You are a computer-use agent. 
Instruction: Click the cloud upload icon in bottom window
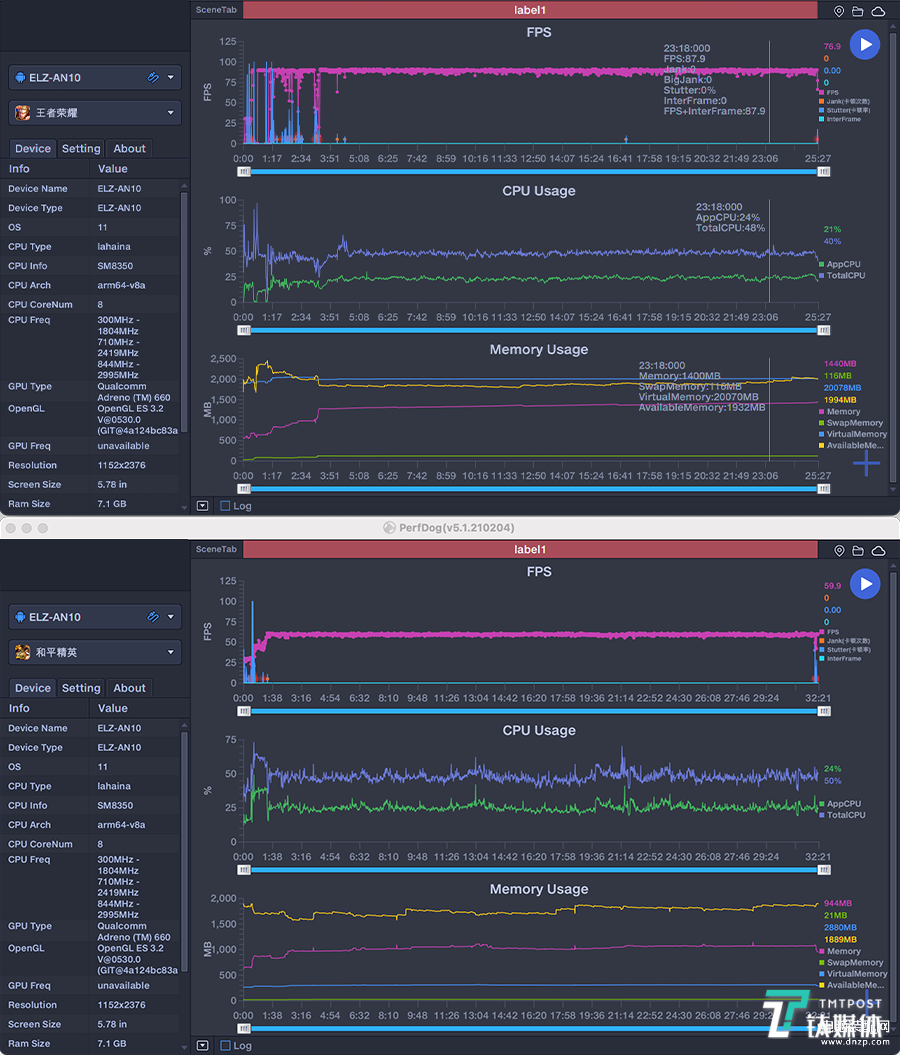878,550
